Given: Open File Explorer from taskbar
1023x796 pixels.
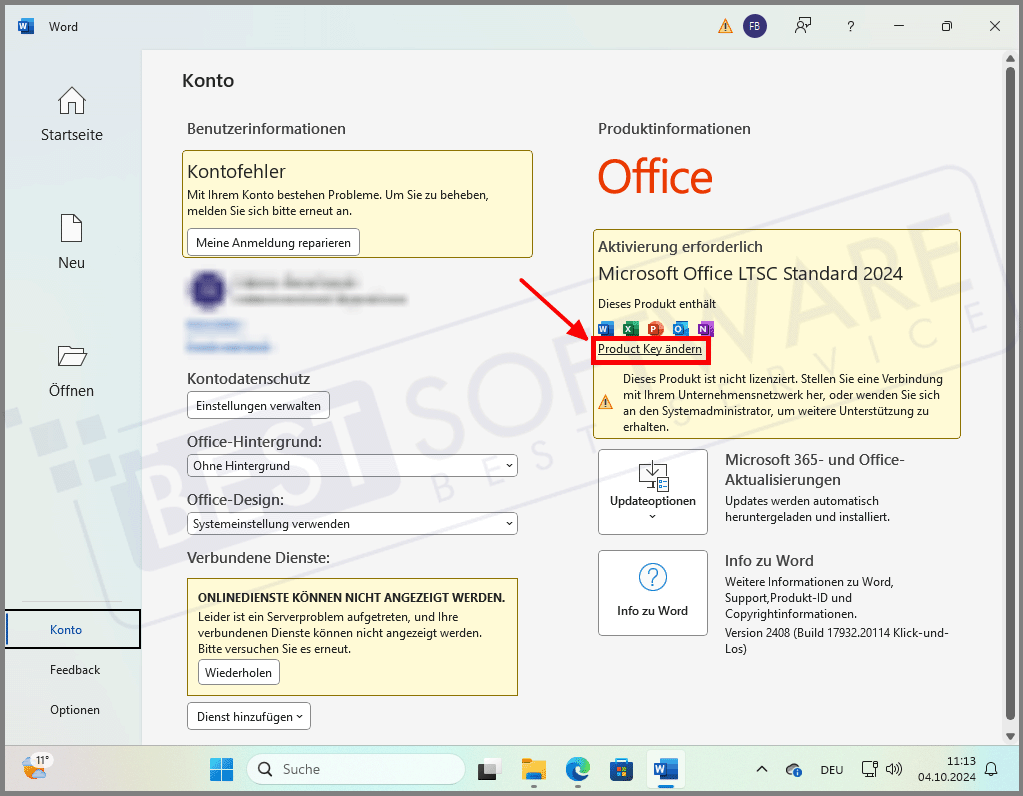Looking at the screenshot, I should pyautogui.click(x=534, y=769).
